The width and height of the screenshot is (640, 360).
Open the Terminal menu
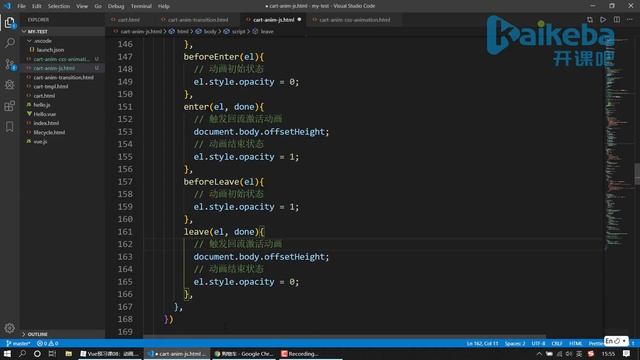(141, 6)
